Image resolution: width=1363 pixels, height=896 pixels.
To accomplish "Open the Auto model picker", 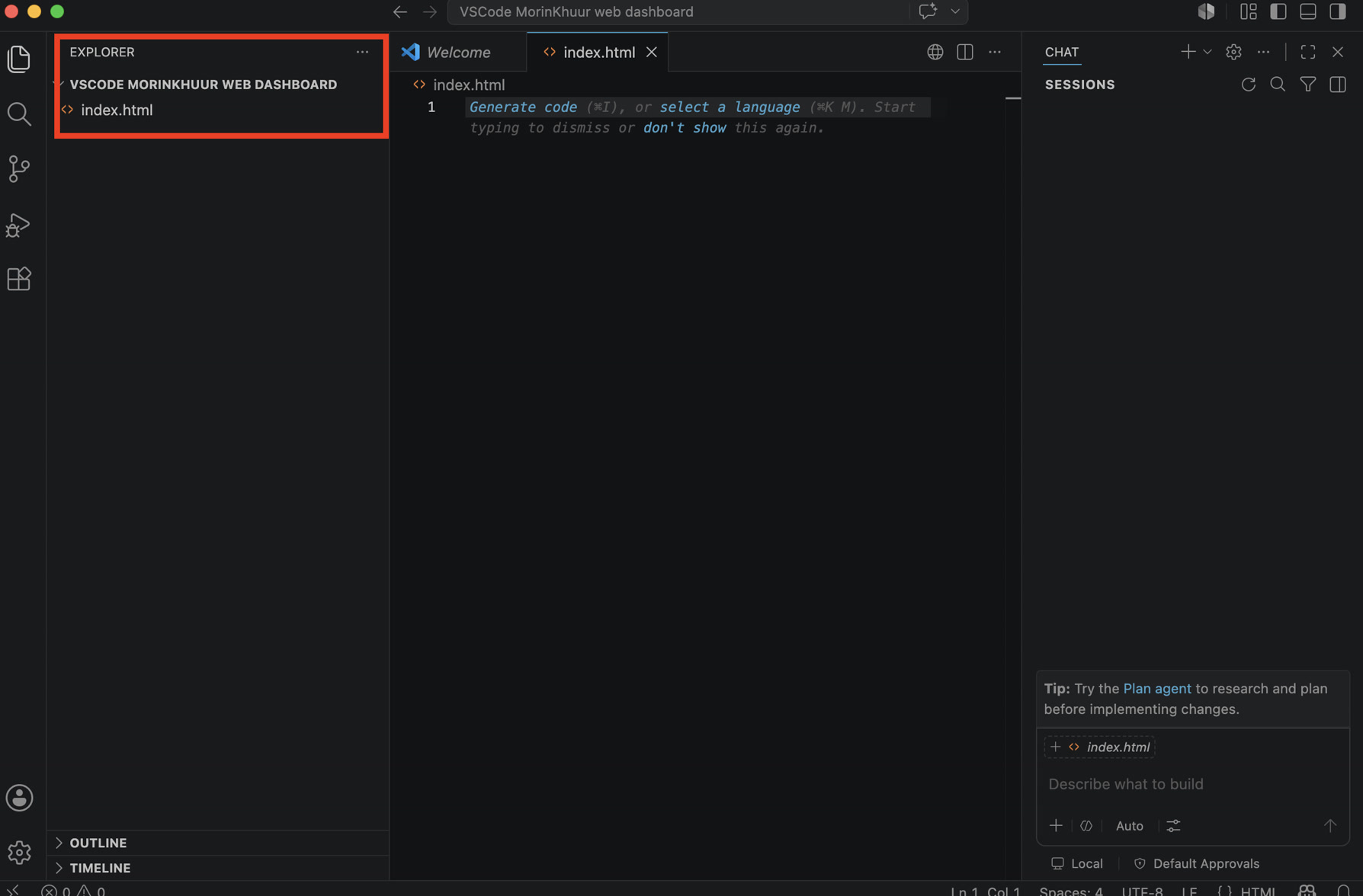I will [1129, 826].
